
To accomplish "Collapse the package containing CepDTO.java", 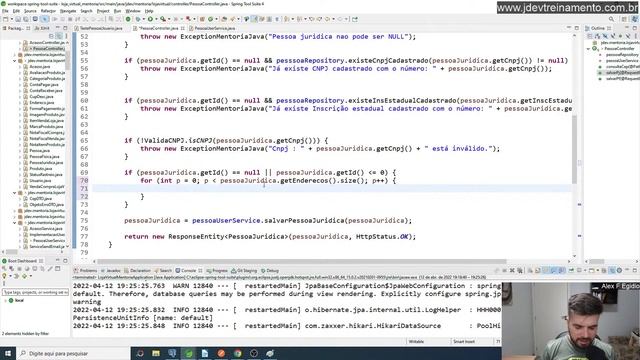I will coord(14,193).
